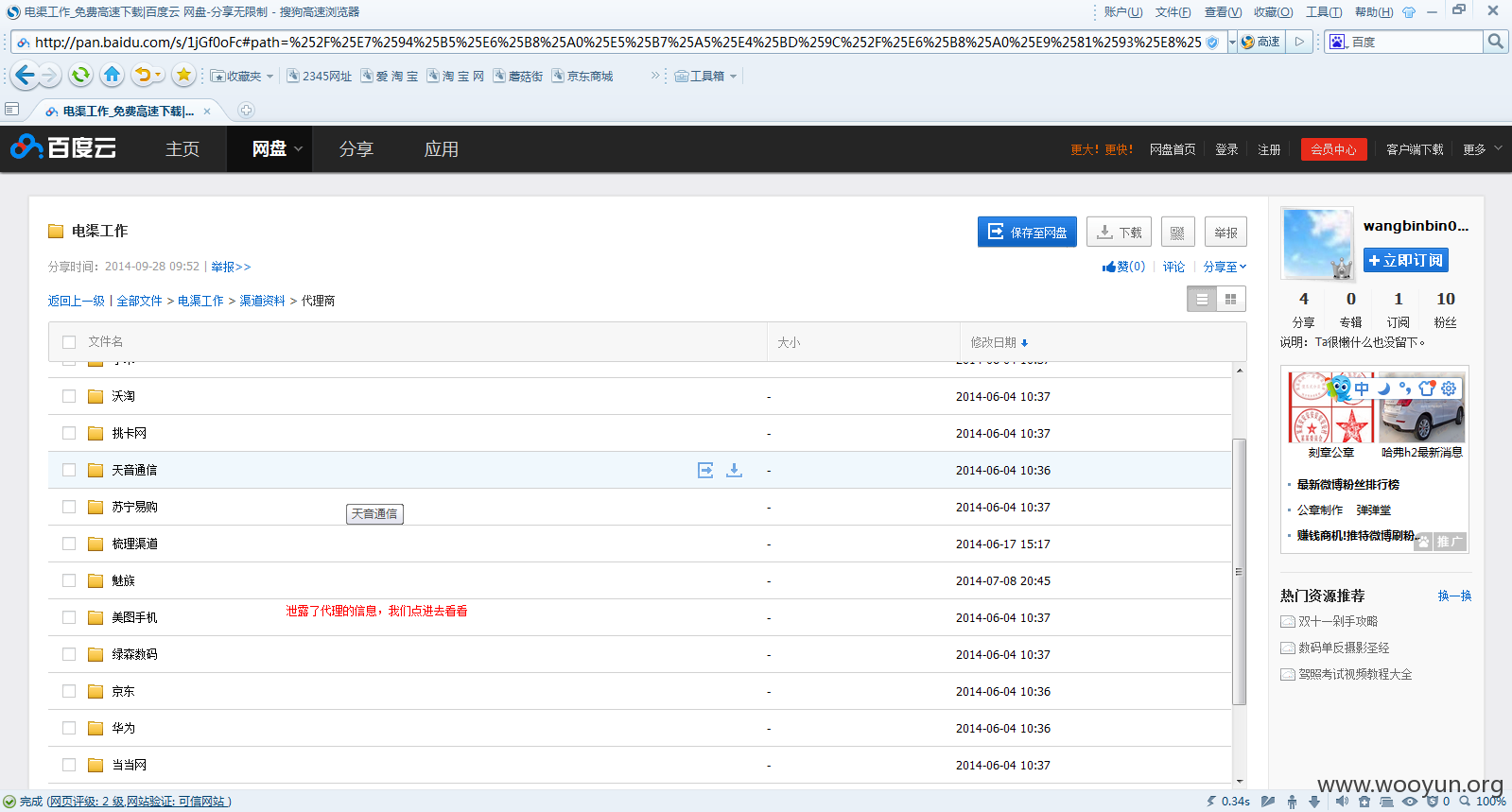Close the 电渠工作 browser tab
This screenshot has width=1512, height=812.
coord(207,112)
